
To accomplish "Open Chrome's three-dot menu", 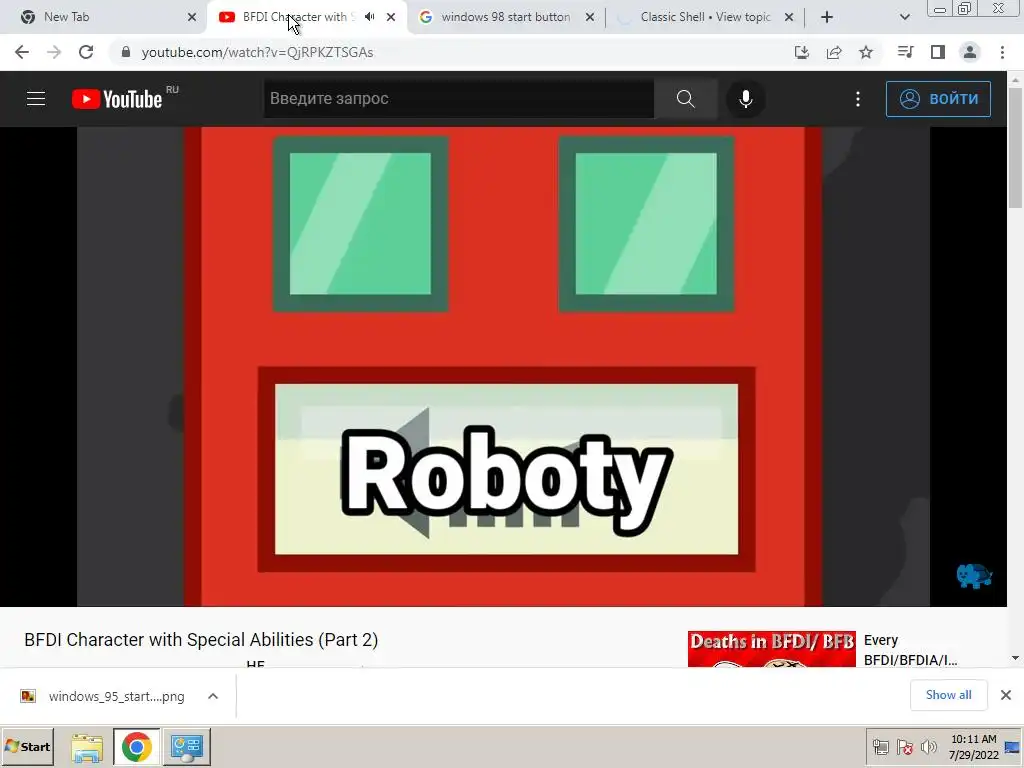I will (x=1002, y=52).
